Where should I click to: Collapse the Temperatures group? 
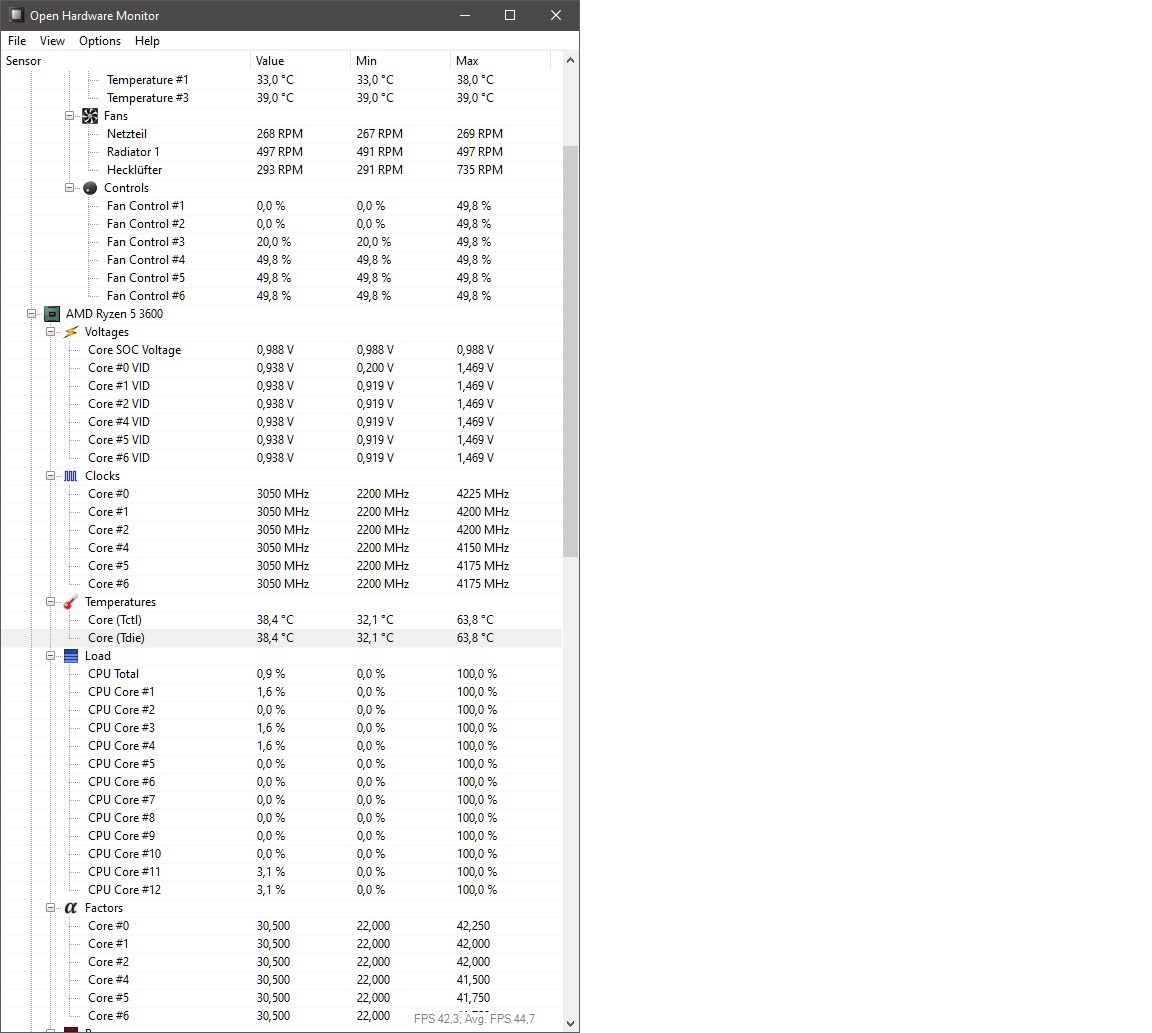click(50, 602)
